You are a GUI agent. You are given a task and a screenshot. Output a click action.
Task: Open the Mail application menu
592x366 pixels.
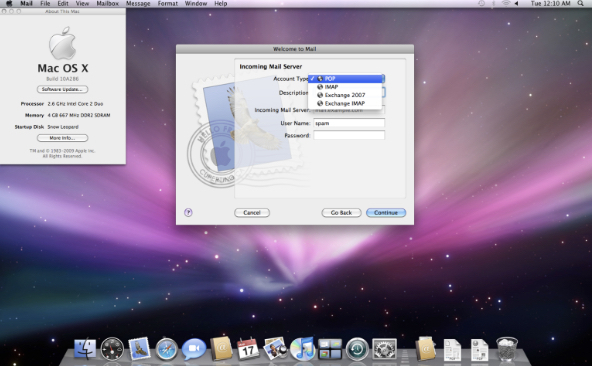pyautogui.click(x=26, y=3)
